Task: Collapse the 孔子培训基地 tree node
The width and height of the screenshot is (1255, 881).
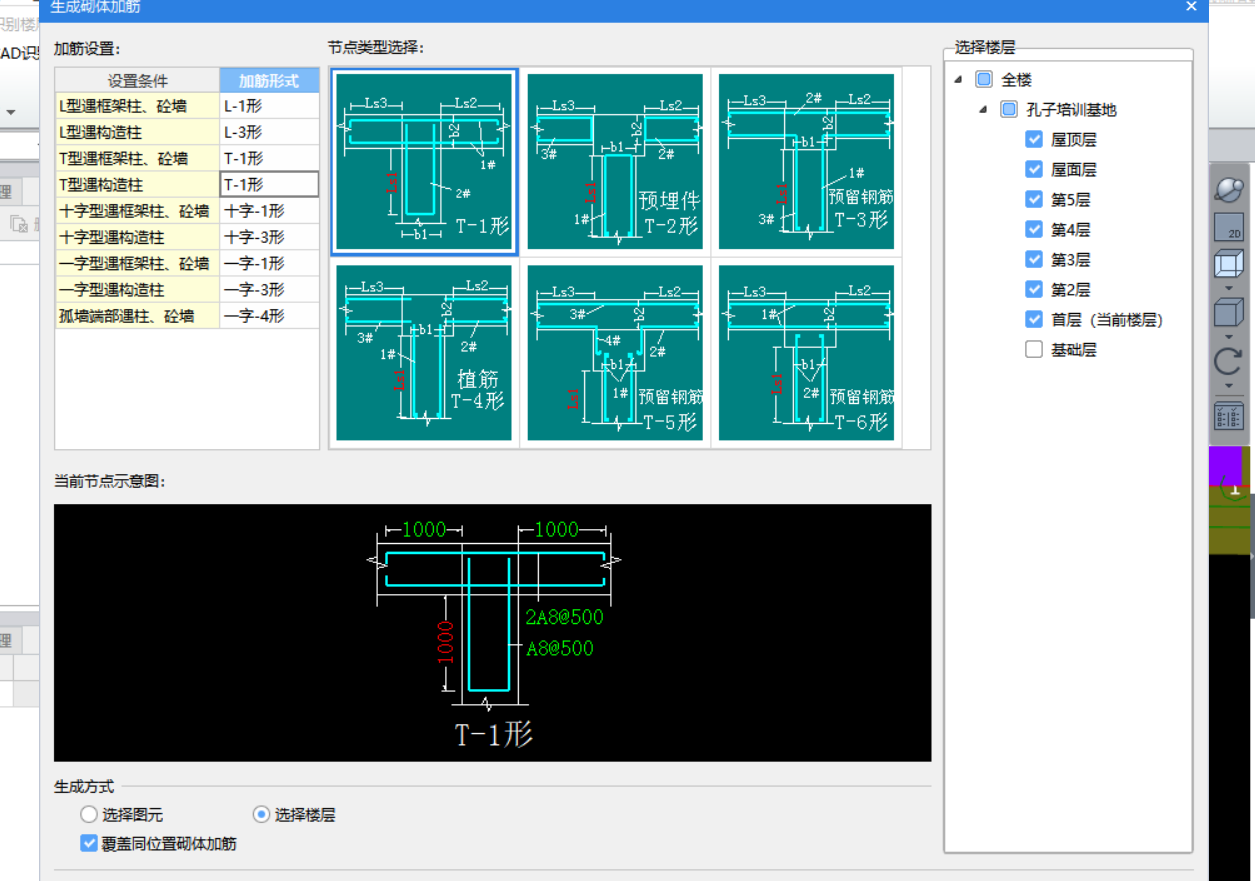Action: point(983,110)
